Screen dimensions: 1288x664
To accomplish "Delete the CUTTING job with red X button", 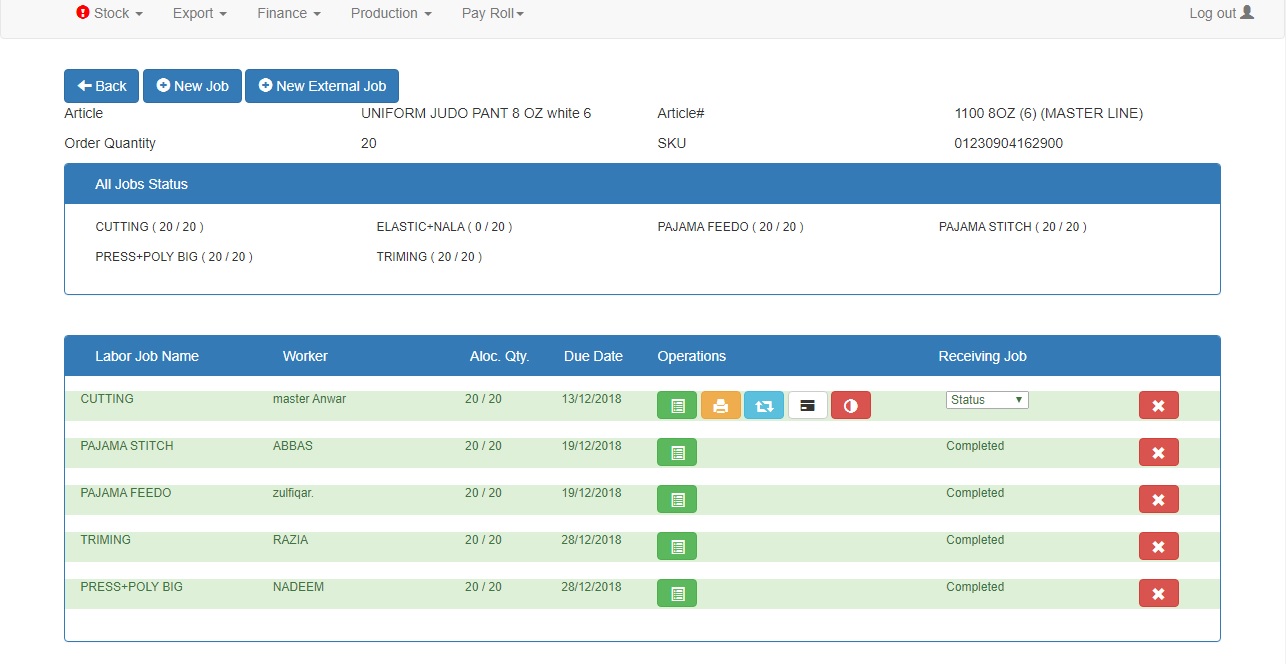I will [x=1158, y=405].
